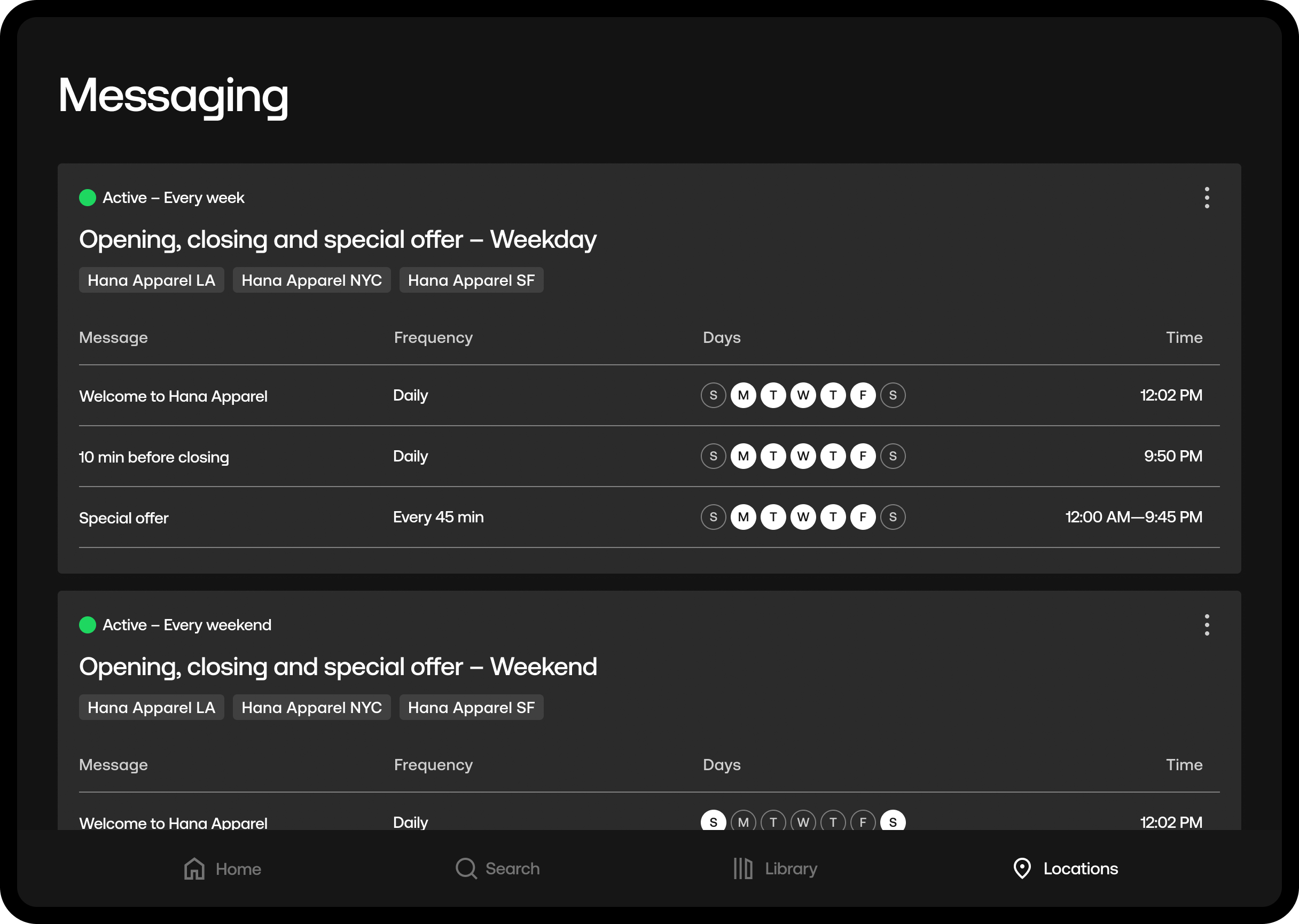The width and height of the screenshot is (1299, 924).
Task: Open the Weekday schedule title
Action: point(338,239)
